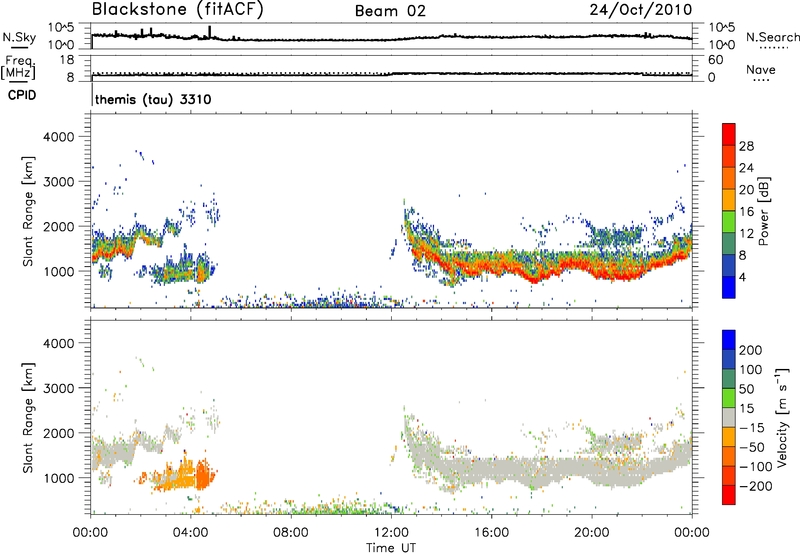Click red bottom of velocity colorbar
Image resolution: width=800 pixels, height=554 pixels.
729,495
